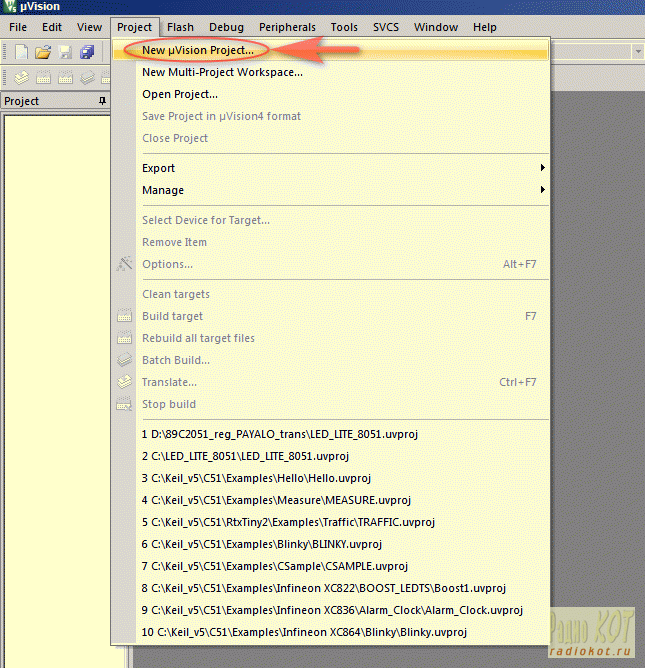Click Translate... menu entry
The image size is (645, 668).
tap(330, 382)
